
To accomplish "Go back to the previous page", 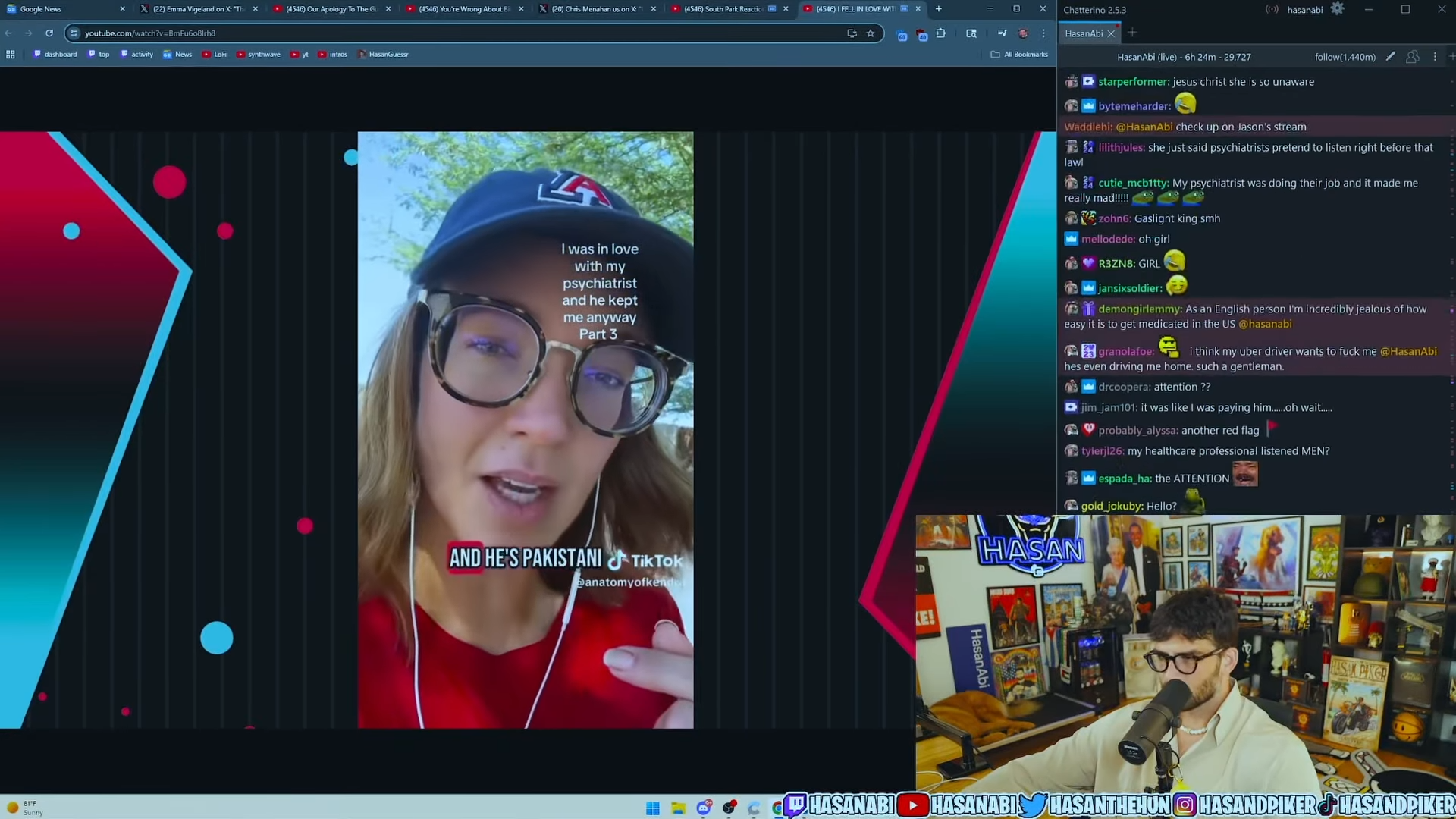I will pyautogui.click(x=8, y=33).
